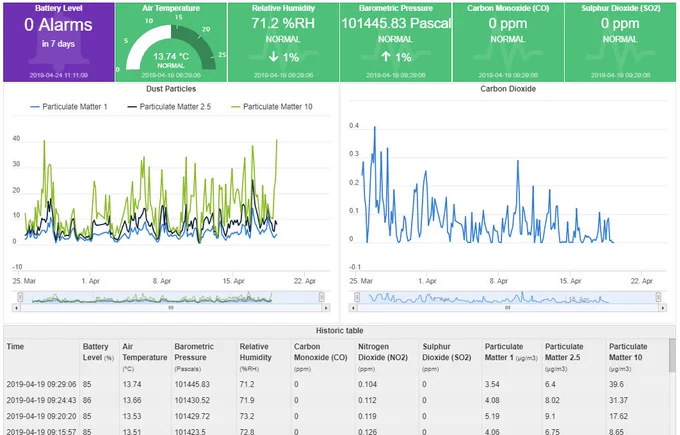Screen dimensions: 680x435
Task: Click PM10 value 39.6 in table
Action: tap(616, 384)
